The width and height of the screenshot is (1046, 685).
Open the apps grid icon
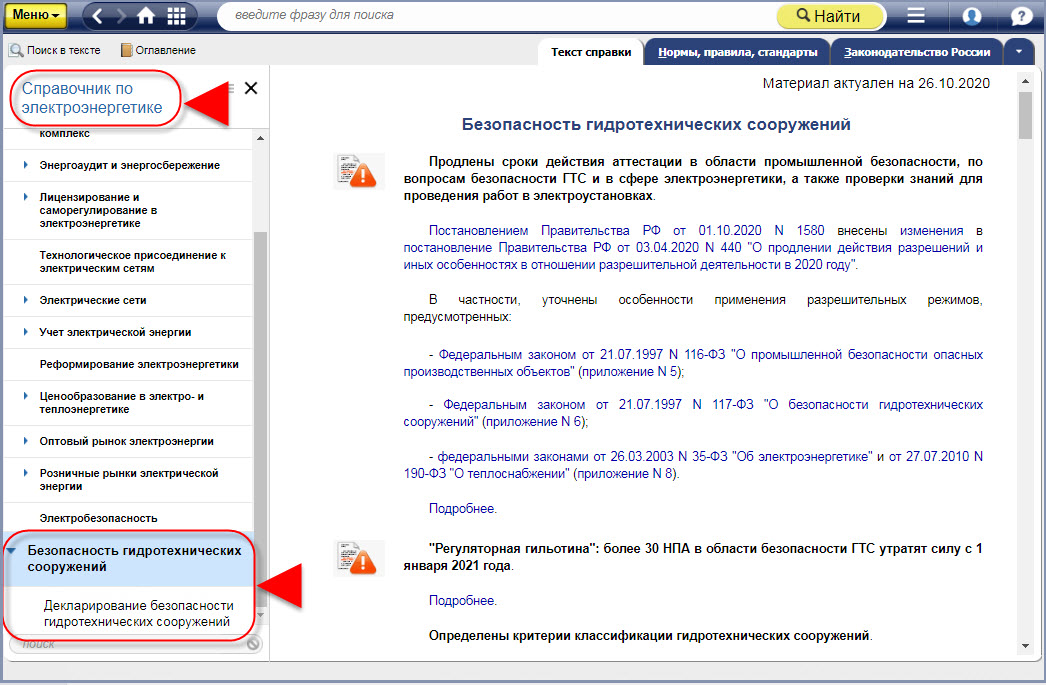tap(177, 16)
